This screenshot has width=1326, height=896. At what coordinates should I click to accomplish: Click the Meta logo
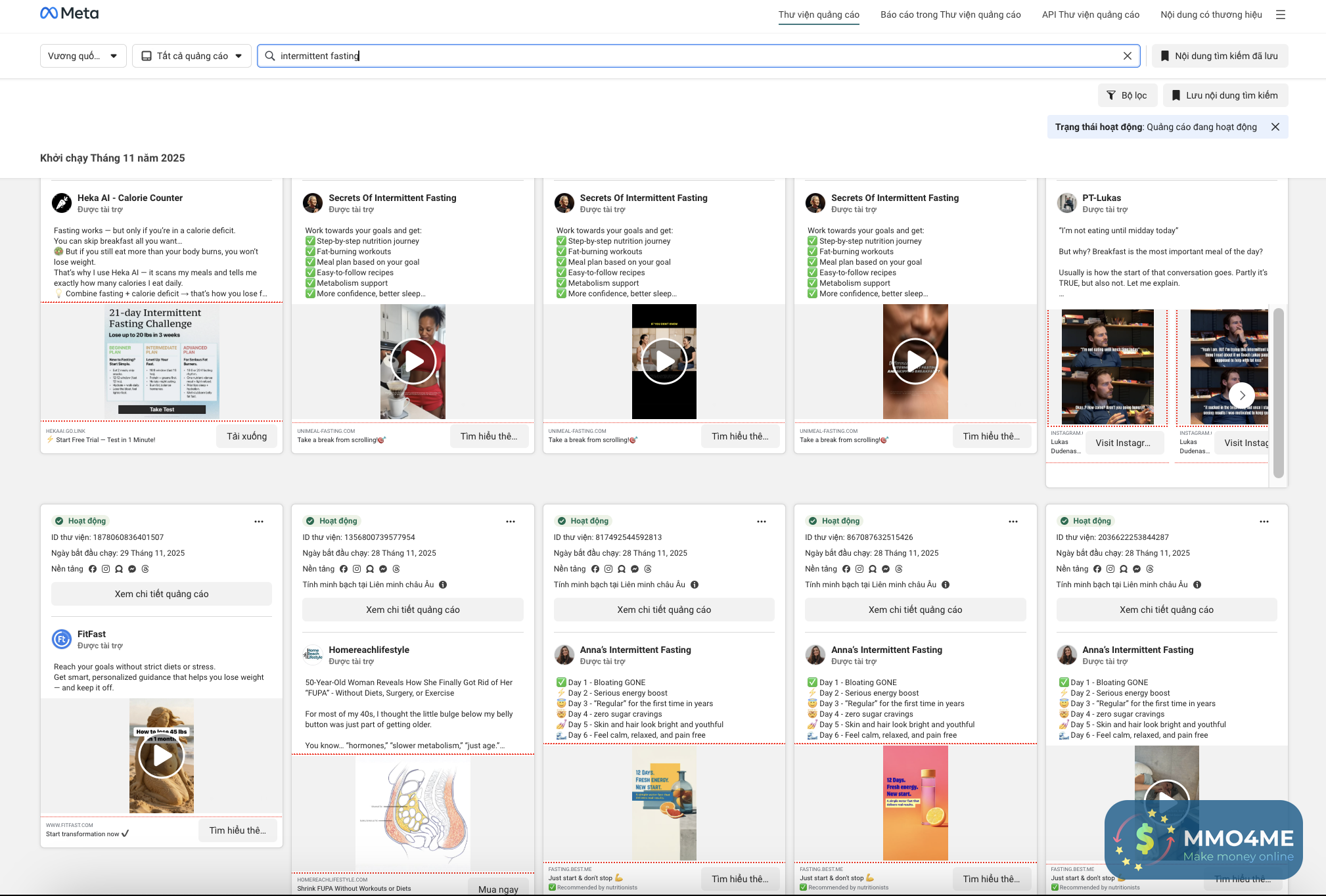tap(69, 13)
